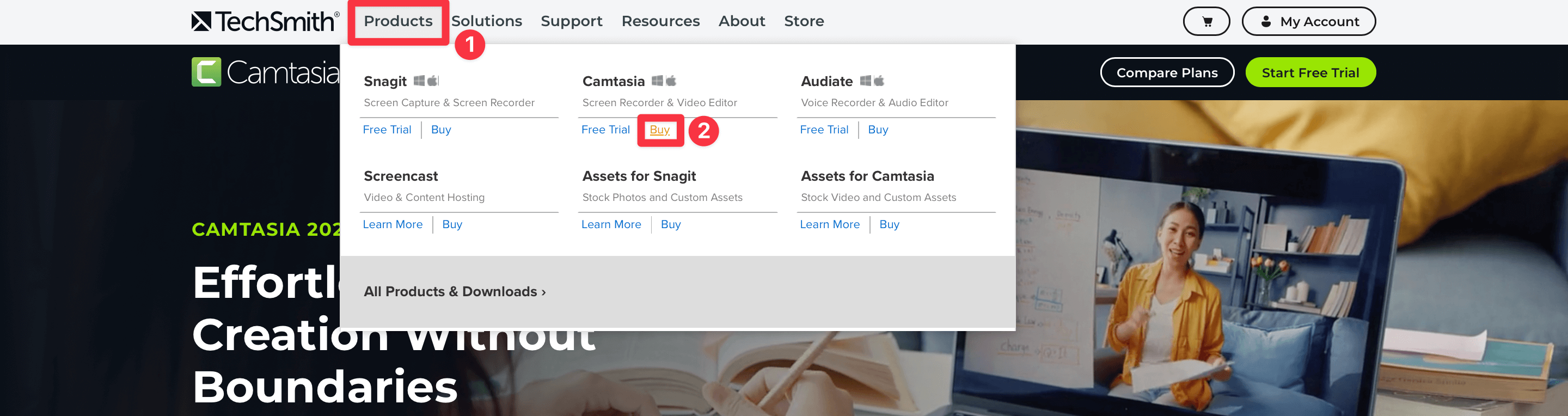Open the Support menu
This screenshot has width=1568, height=416.
pos(572,21)
